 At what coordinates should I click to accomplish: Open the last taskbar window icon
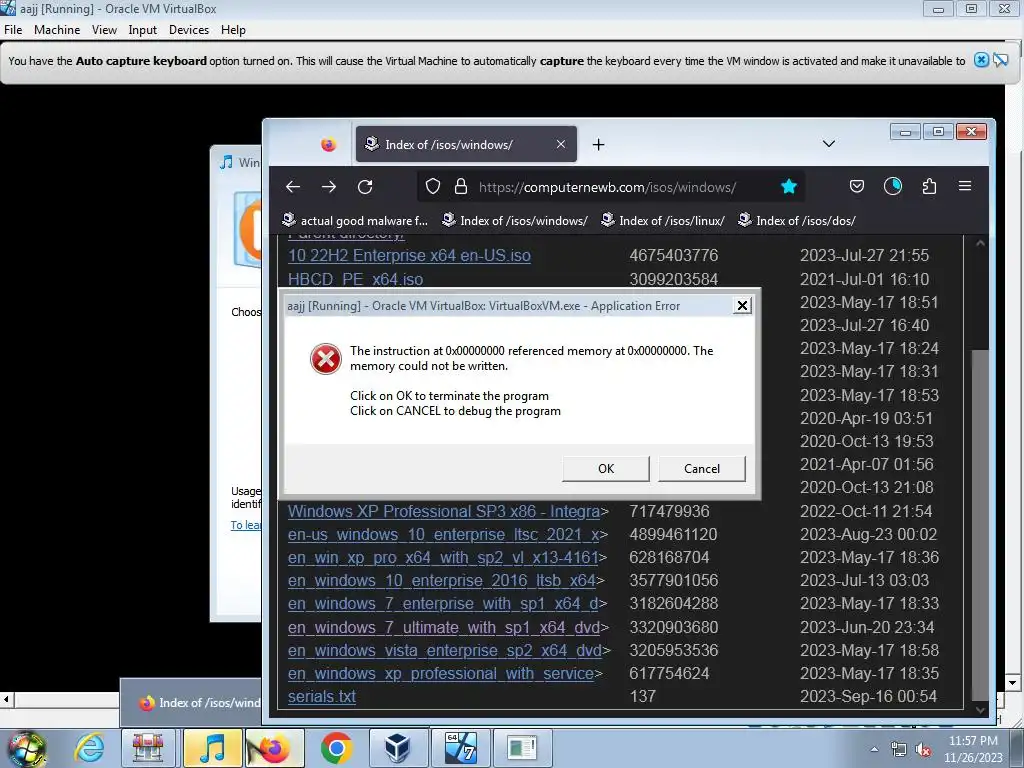(x=522, y=748)
